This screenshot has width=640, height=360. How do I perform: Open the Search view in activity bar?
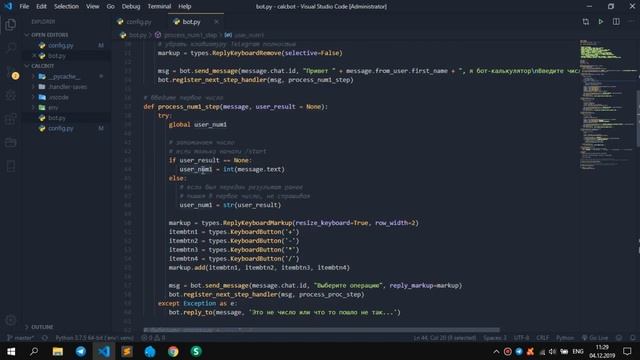(11, 48)
